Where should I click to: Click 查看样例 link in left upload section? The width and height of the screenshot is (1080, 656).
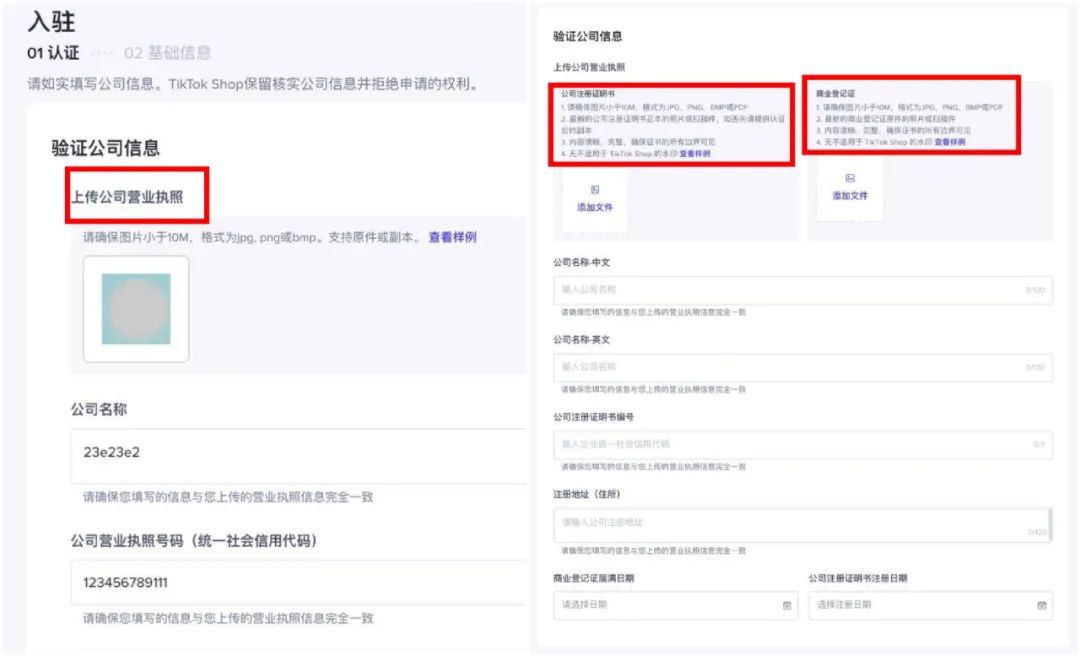coord(452,237)
